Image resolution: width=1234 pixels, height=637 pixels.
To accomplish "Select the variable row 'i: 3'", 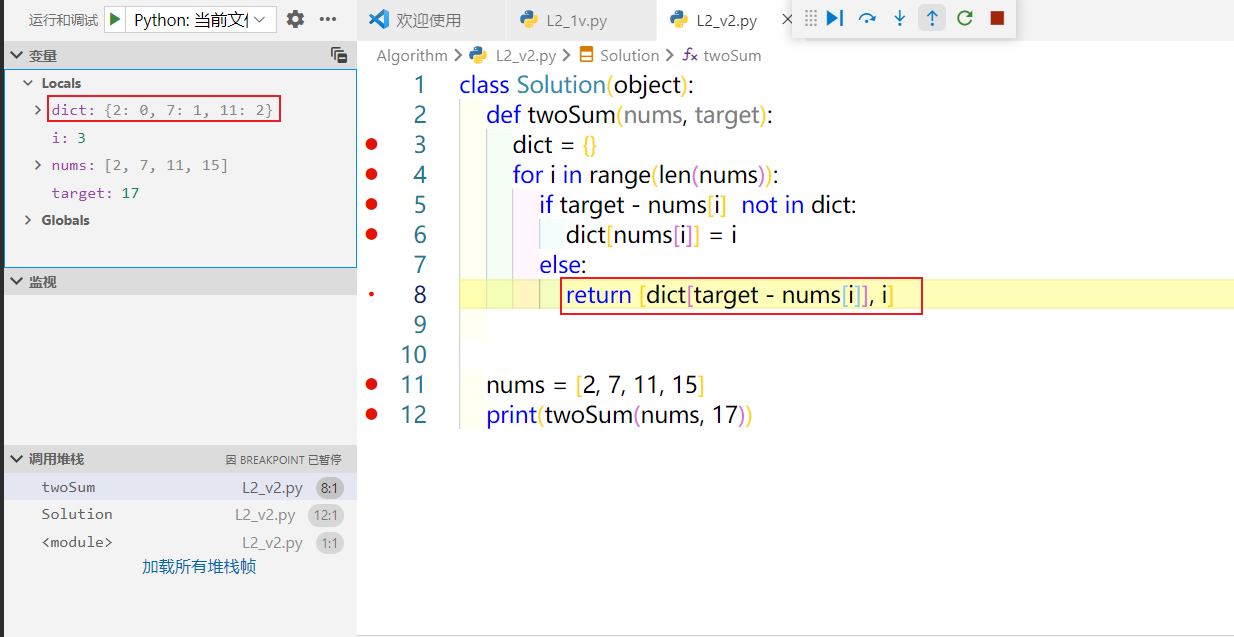I will tap(180, 138).
